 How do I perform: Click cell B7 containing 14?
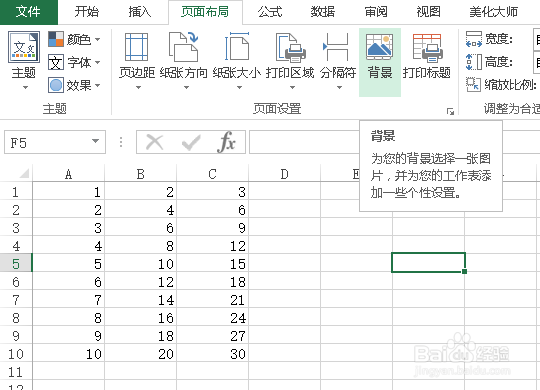tap(141, 299)
